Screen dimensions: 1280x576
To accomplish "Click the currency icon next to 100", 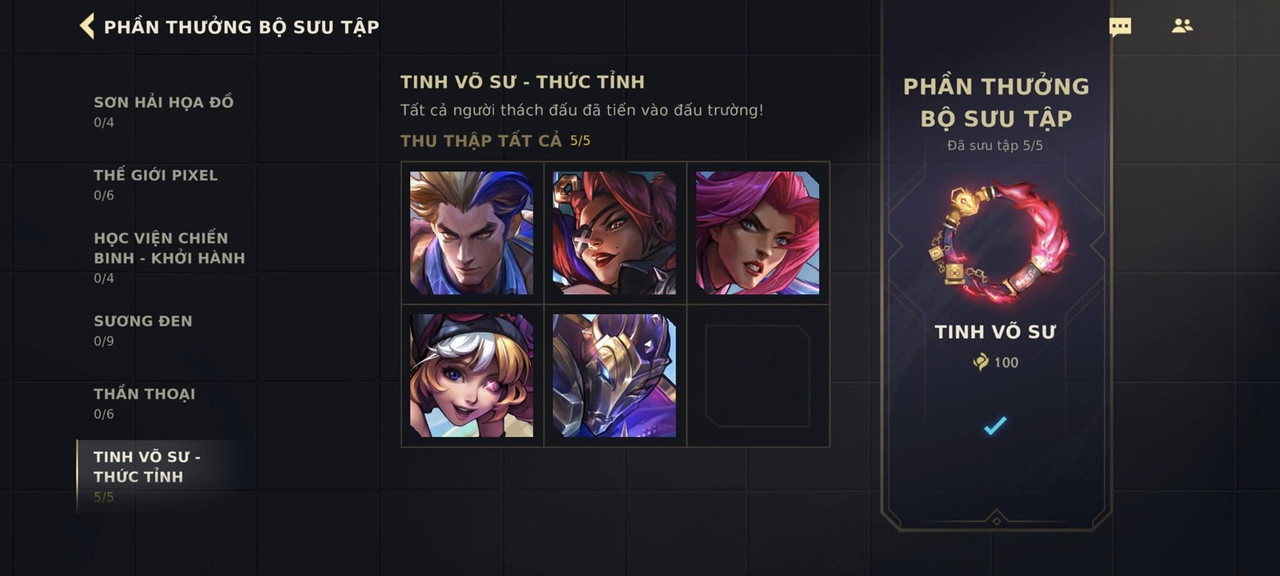I will (x=981, y=362).
